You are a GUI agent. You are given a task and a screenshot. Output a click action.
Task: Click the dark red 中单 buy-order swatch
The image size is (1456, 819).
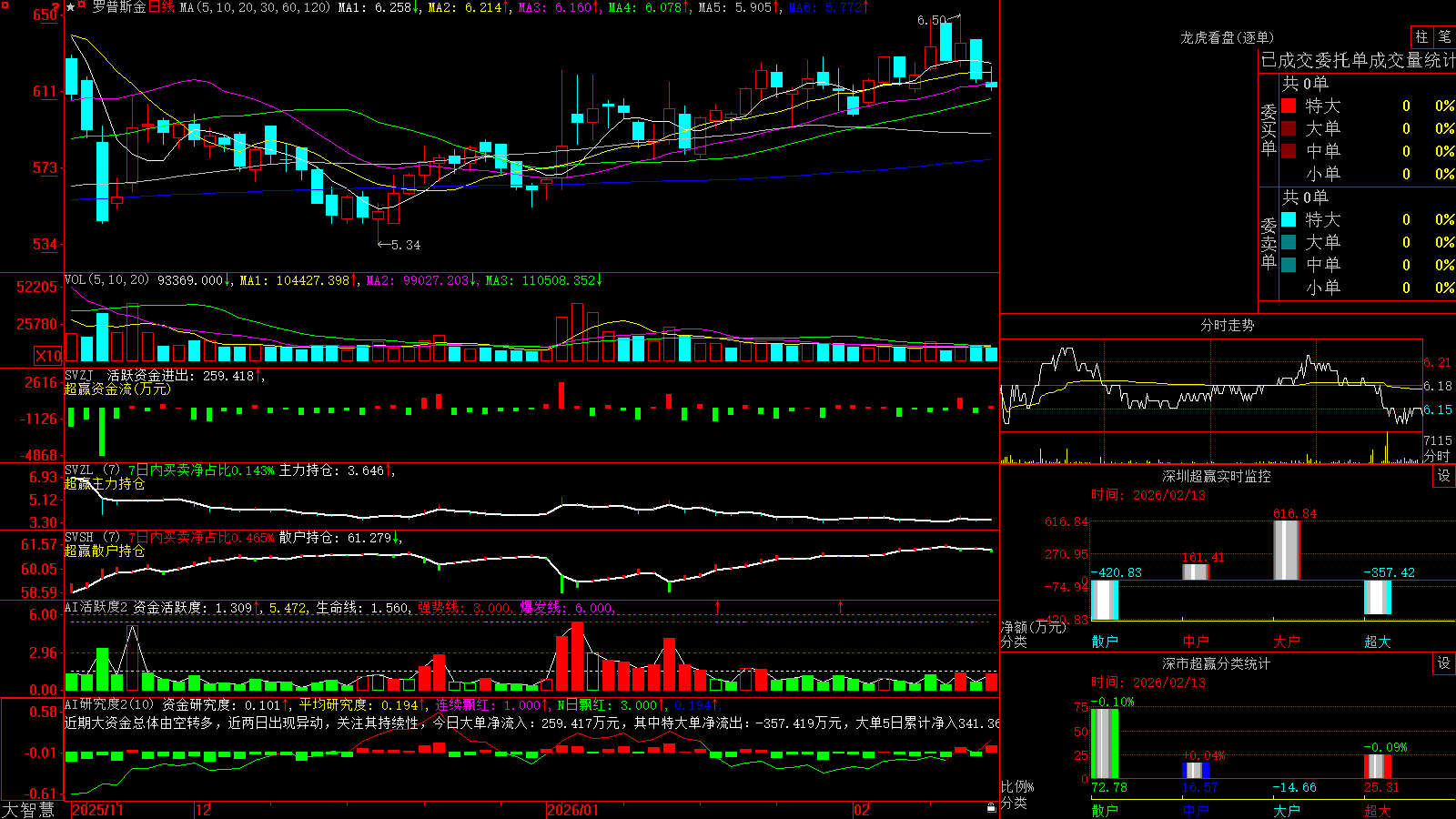point(1289,151)
